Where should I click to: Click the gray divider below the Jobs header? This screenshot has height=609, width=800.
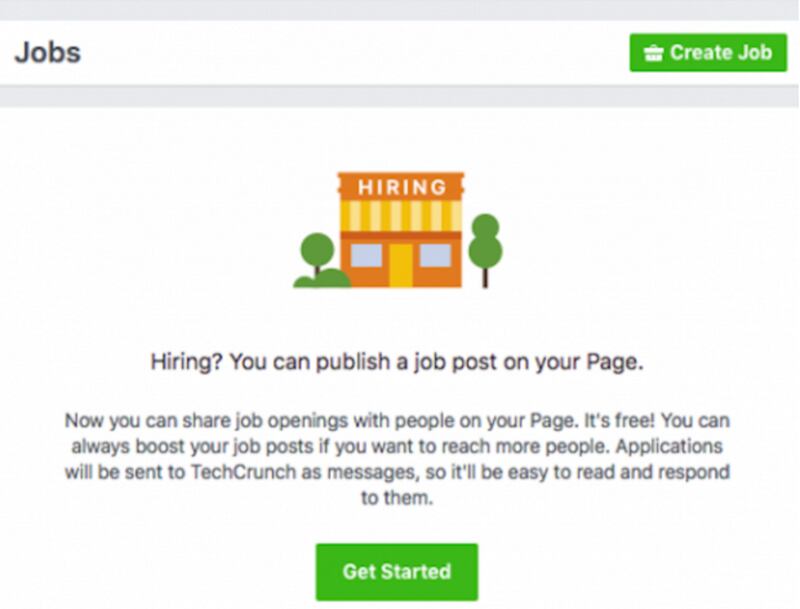click(399, 96)
